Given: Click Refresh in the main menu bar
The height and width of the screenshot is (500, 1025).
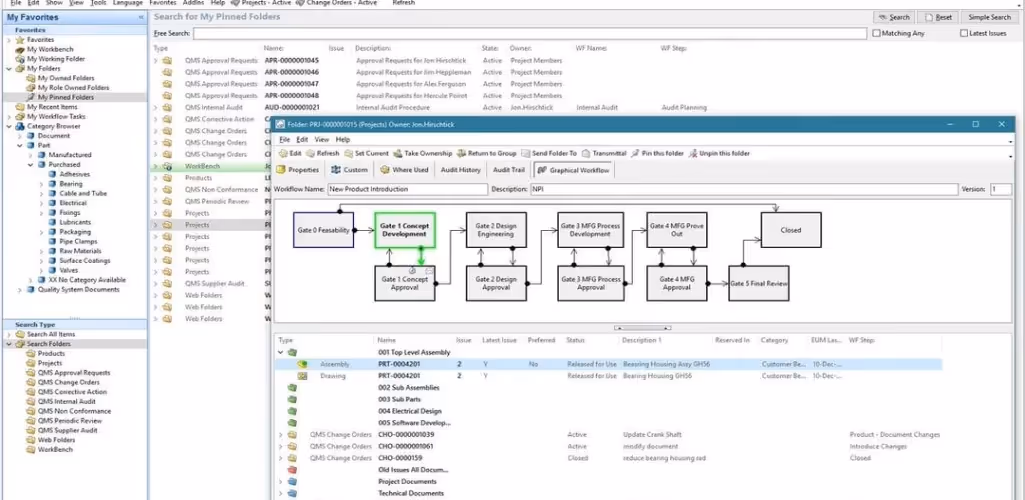Looking at the screenshot, I should pyautogui.click(x=403, y=3).
